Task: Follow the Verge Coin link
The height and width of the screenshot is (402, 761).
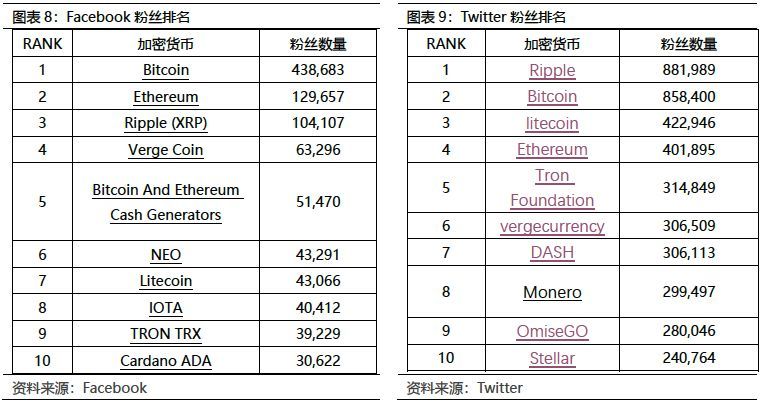Action: click(x=165, y=150)
